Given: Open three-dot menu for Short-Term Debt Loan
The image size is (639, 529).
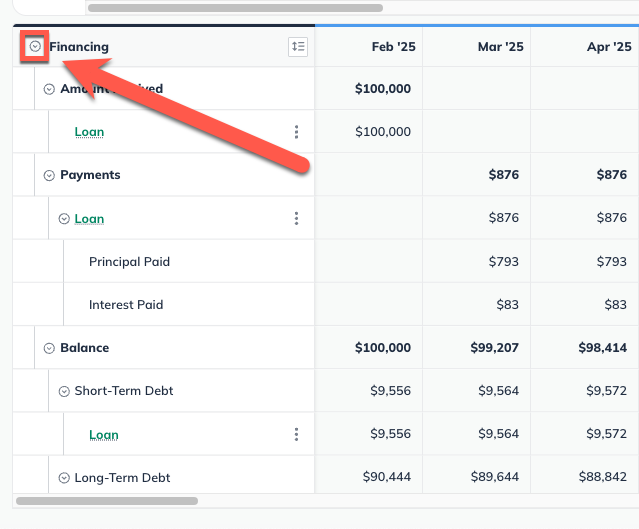Looking at the screenshot, I should pyautogui.click(x=296, y=434).
